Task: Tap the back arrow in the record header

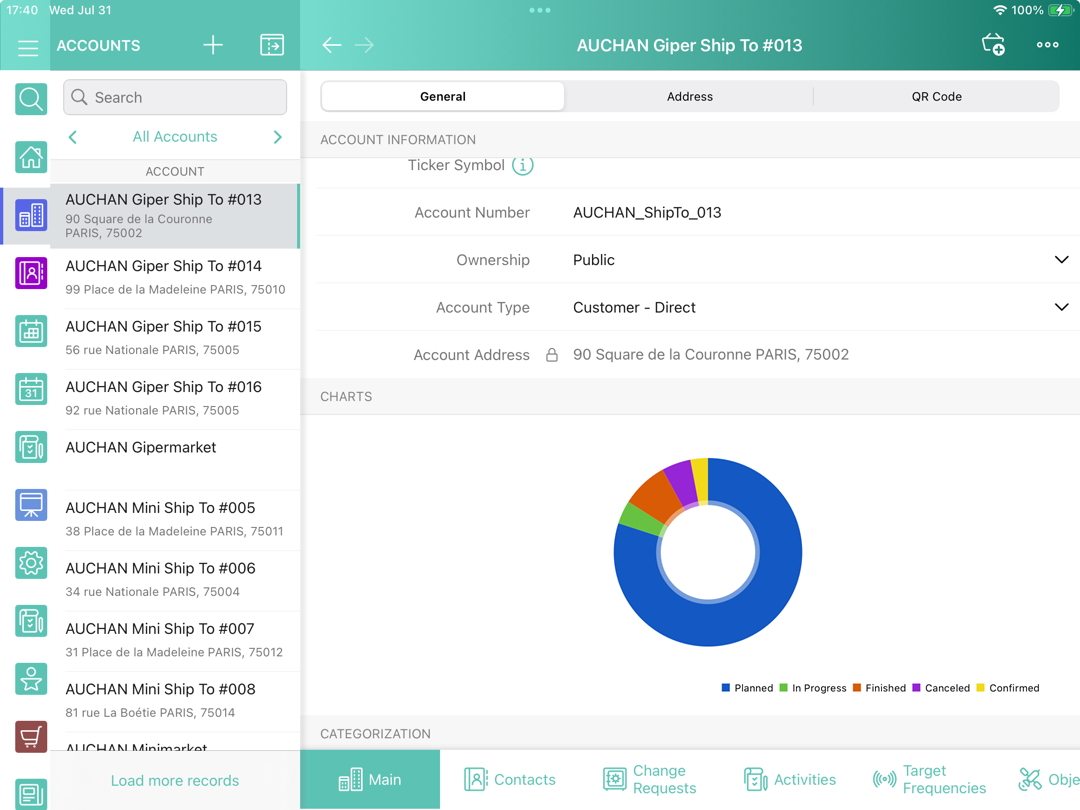Action: pos(331,44)
